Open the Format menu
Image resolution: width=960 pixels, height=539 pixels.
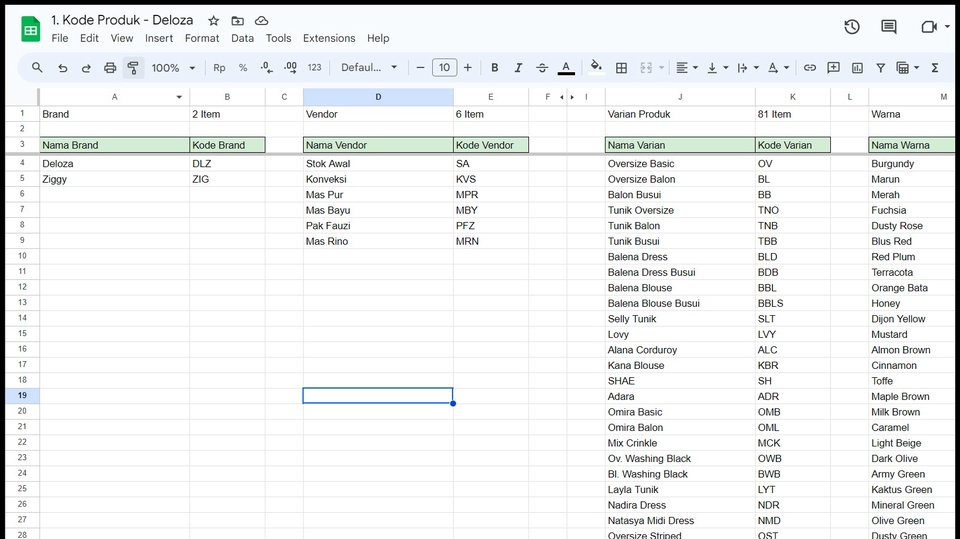(x=202, y=38)
